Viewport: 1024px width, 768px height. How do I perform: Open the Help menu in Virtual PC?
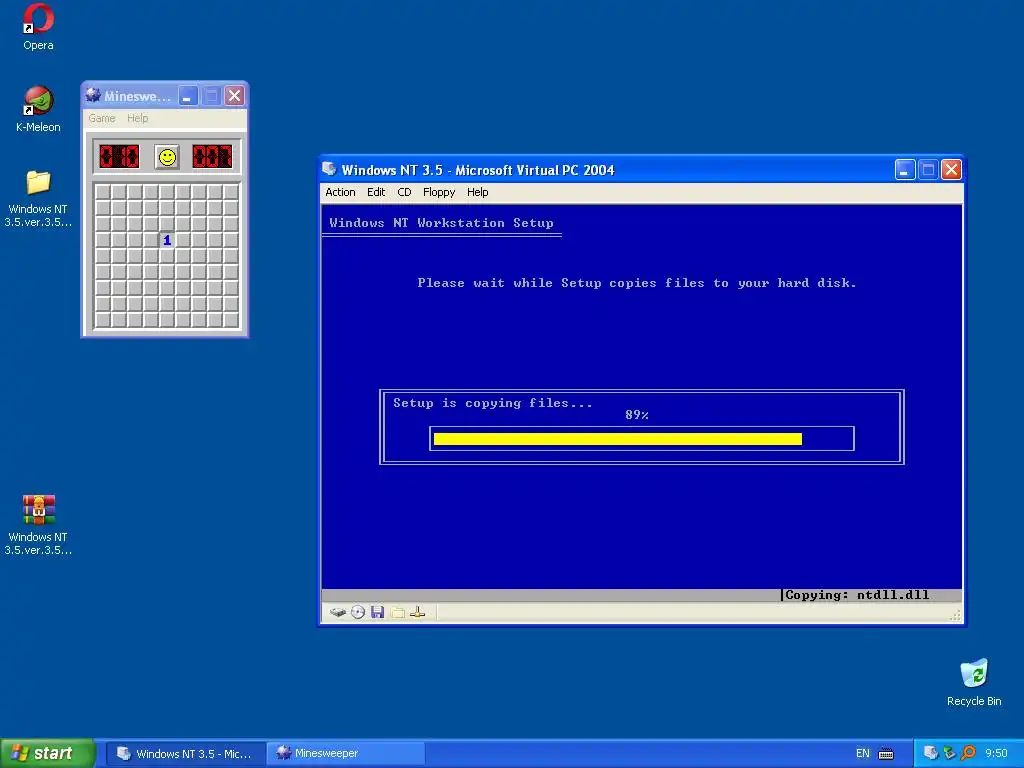tap(477, 192)
